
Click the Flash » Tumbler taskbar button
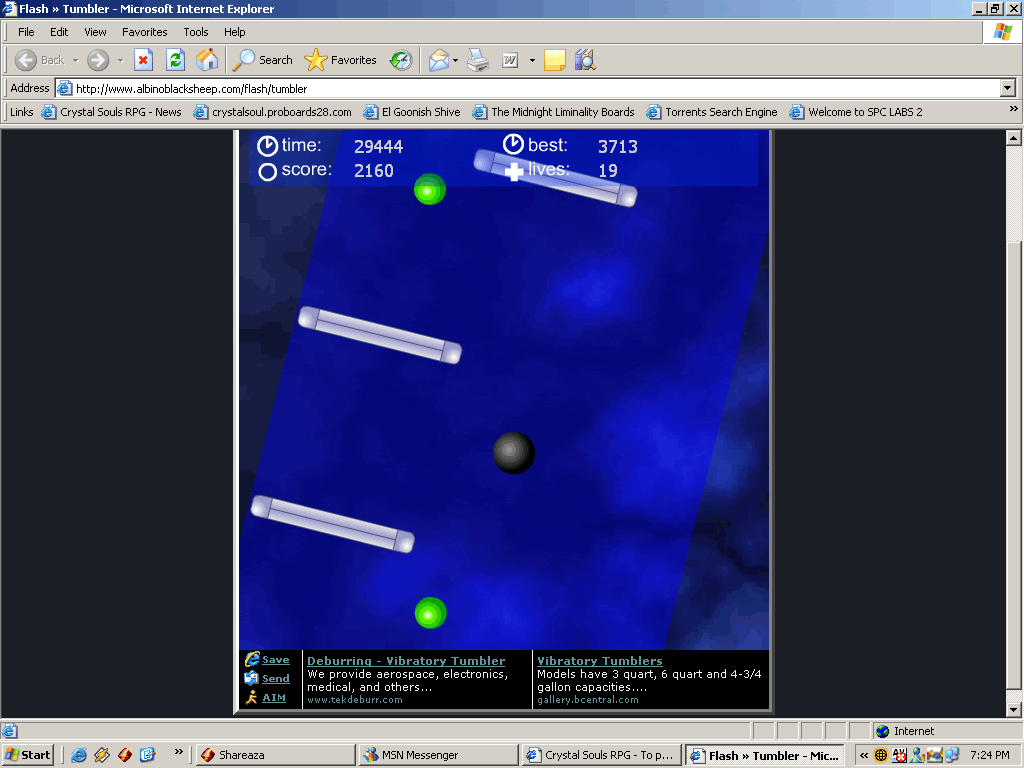click(764, 756)
